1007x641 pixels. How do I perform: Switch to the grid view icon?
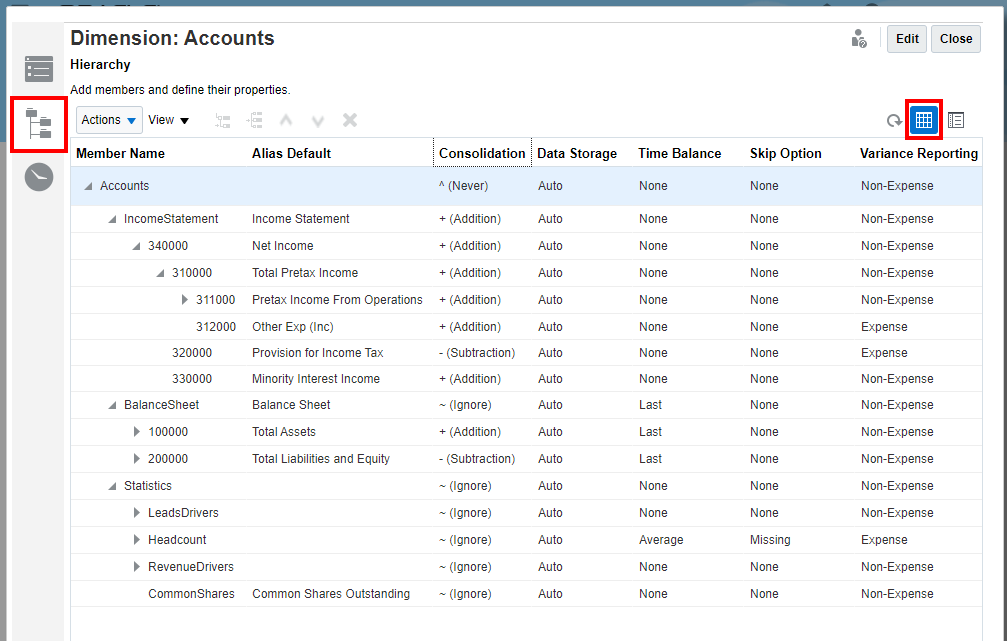coord(924,119)
